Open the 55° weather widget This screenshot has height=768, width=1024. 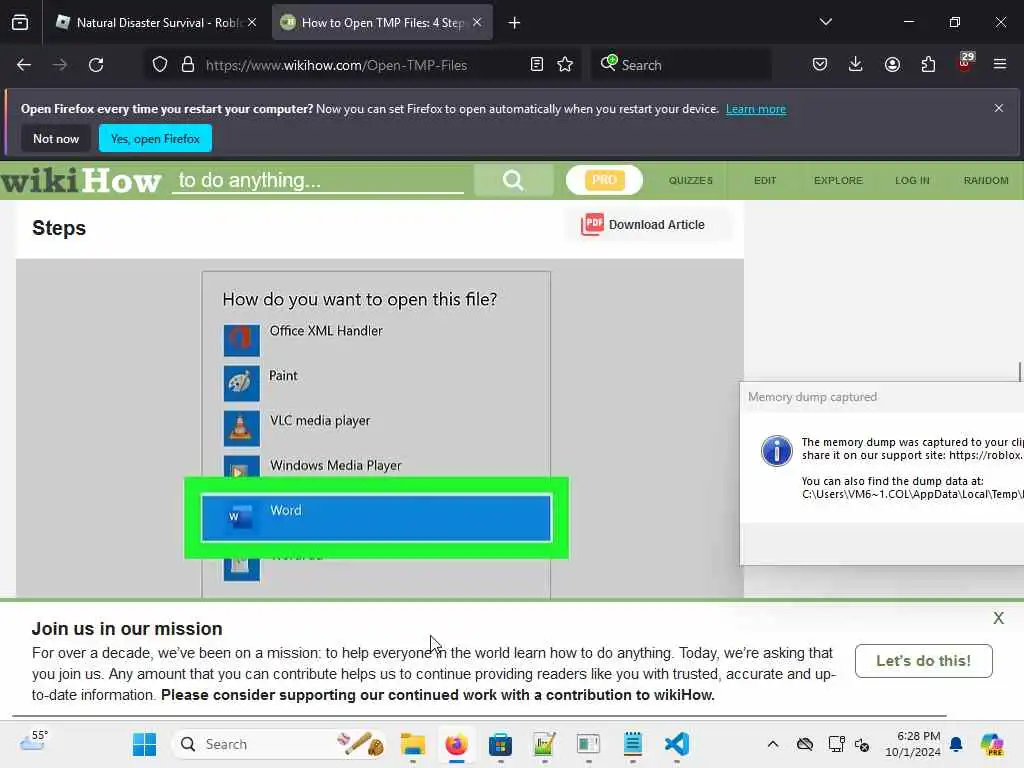pyautogui.click(x=34, y=742)
